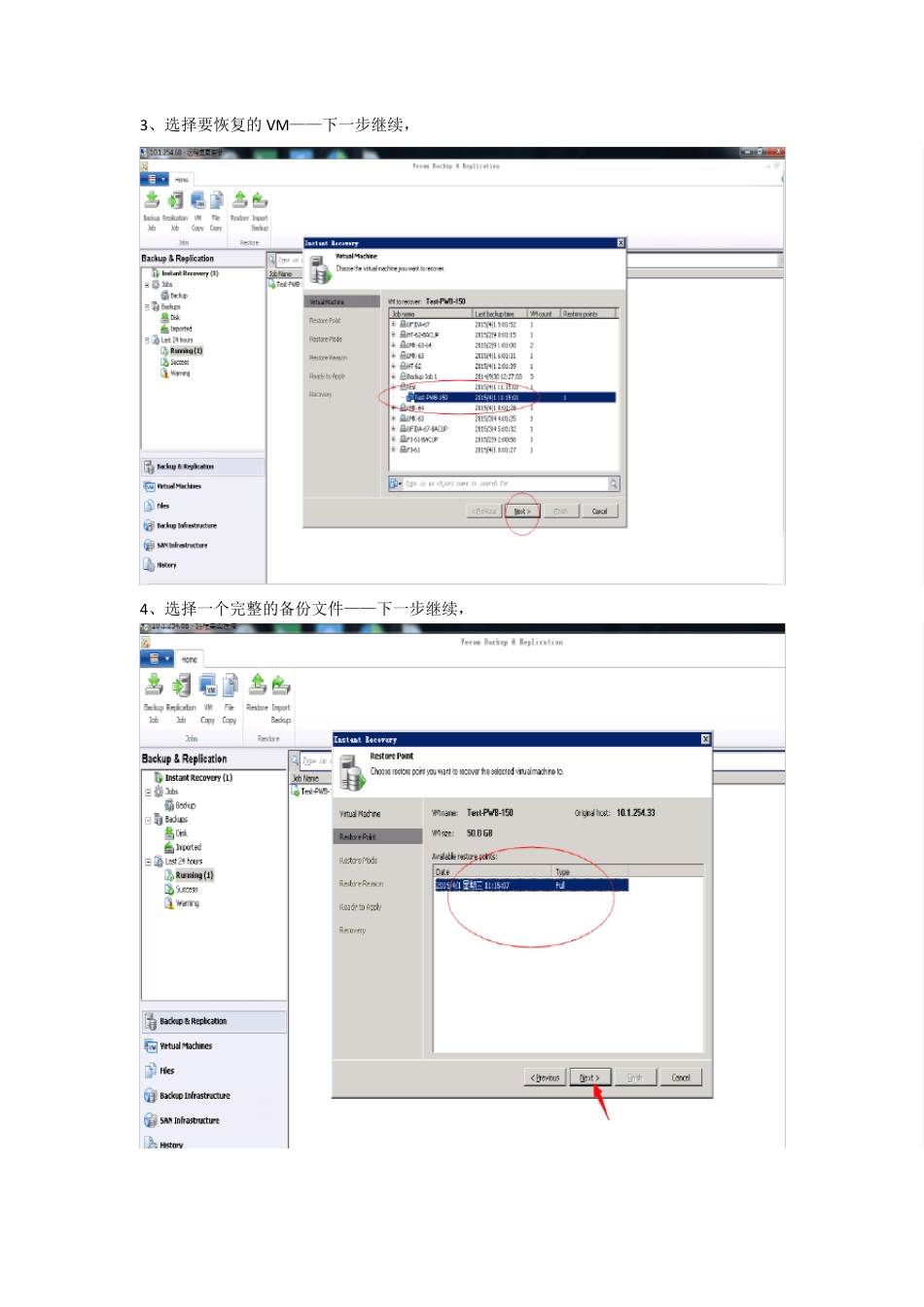Select the Full restore point row
This screenshot has height=1307, width=924.
pyautogui.click(x=531, y=886)
